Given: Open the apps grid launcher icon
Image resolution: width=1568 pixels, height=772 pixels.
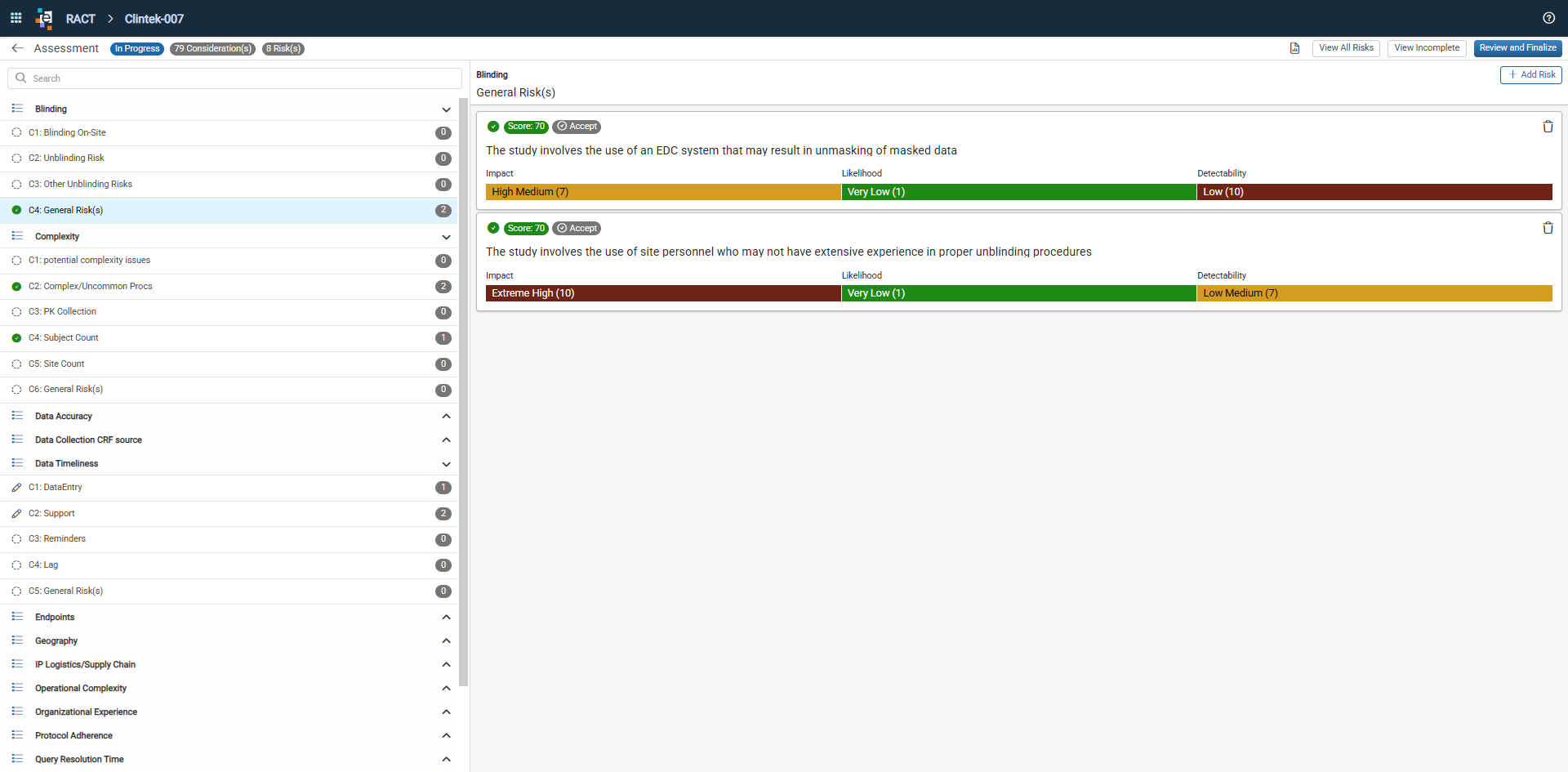Looking at the screenshot, I should pos(16,18).
